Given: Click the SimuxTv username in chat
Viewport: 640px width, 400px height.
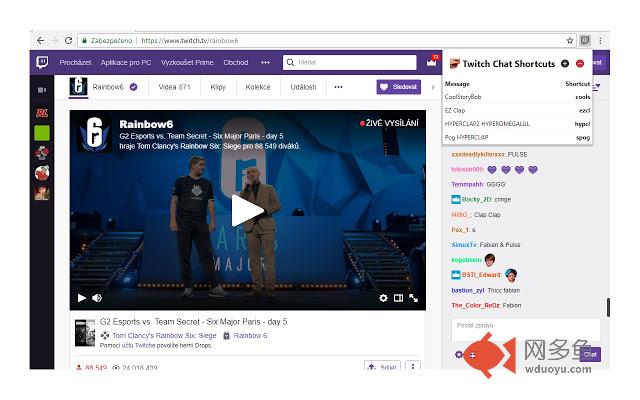Looking at the screenshot, I should (x=464, y=244).
